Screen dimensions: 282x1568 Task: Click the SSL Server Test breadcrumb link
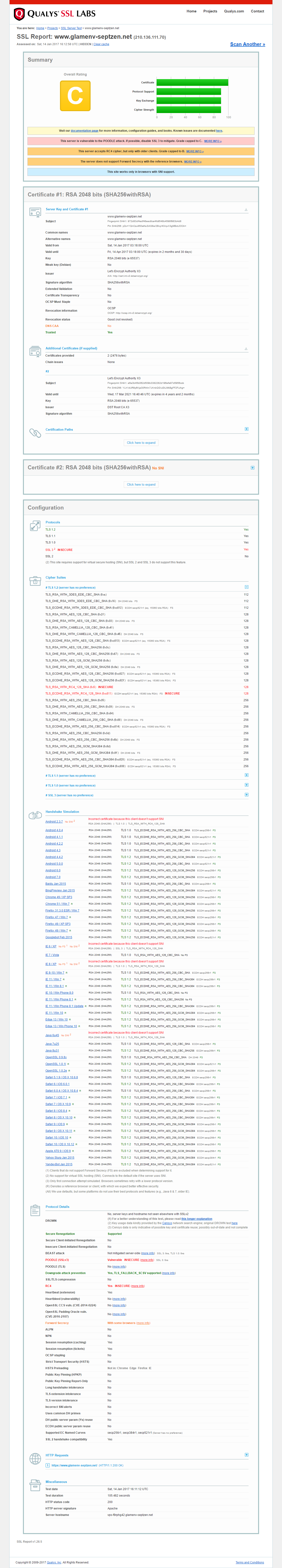[71, 28]
